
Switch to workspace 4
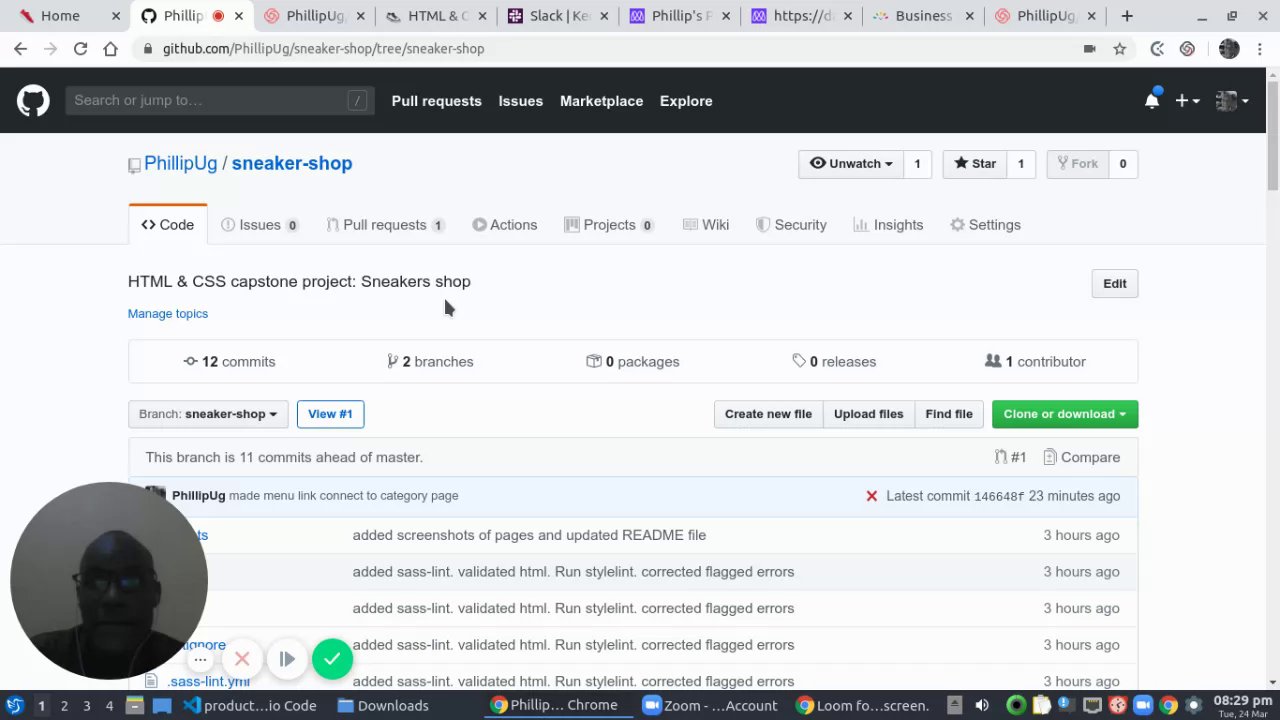point(109,705)
